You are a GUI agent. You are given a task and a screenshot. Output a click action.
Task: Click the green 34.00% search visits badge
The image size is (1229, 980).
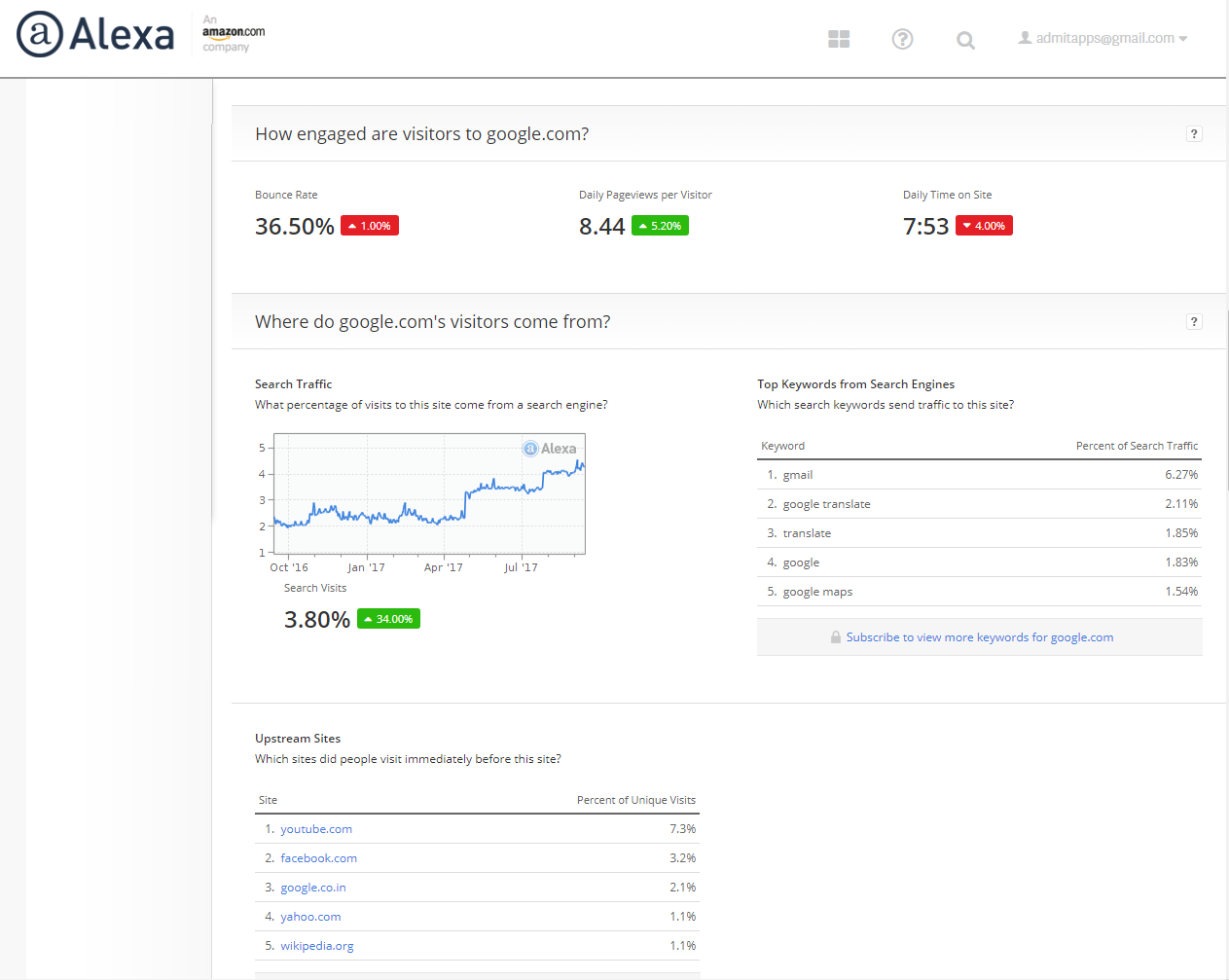coord(388,619)
